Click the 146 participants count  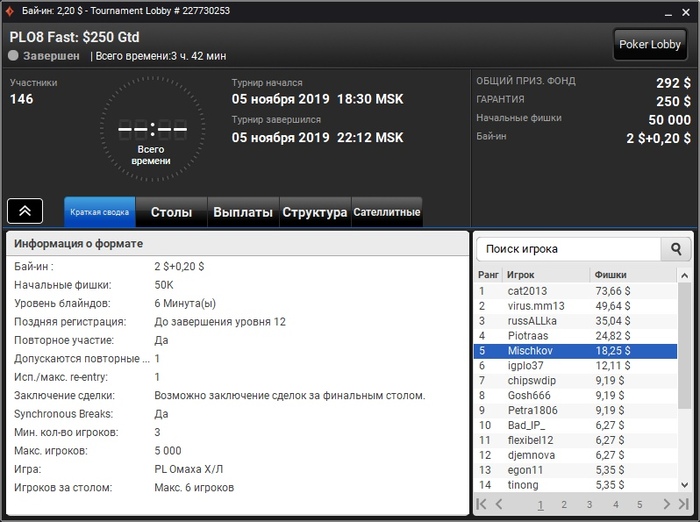pyautogui.click(x=21, y=99)
